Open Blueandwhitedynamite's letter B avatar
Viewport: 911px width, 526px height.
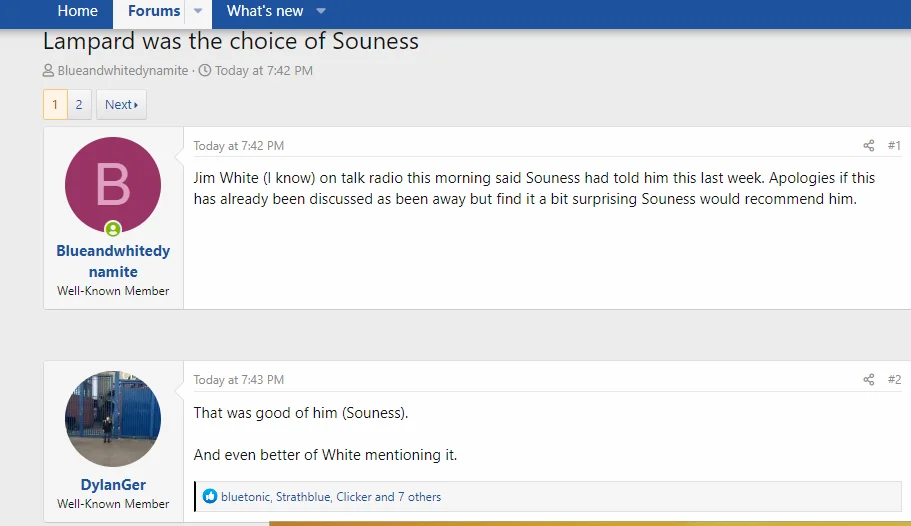[113, 185]
